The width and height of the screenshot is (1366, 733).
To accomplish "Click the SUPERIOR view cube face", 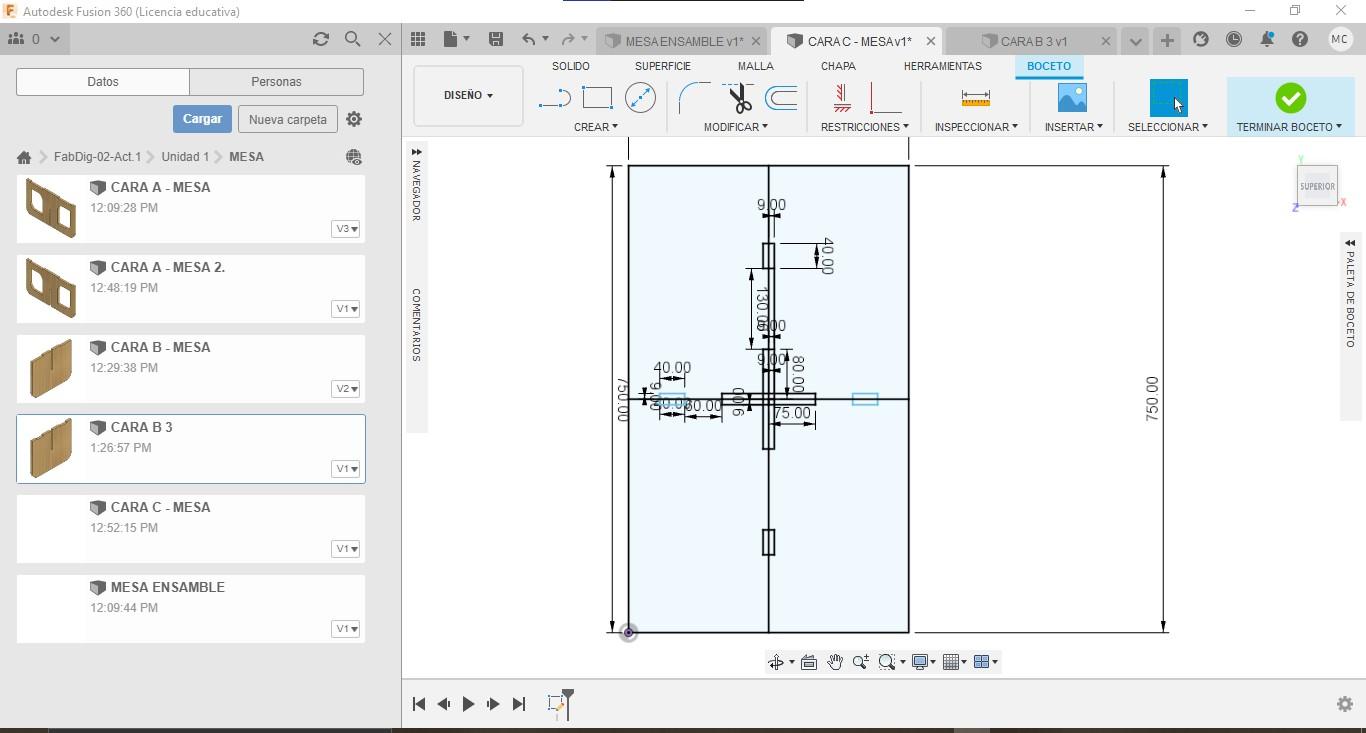I will click(1317, 186).
